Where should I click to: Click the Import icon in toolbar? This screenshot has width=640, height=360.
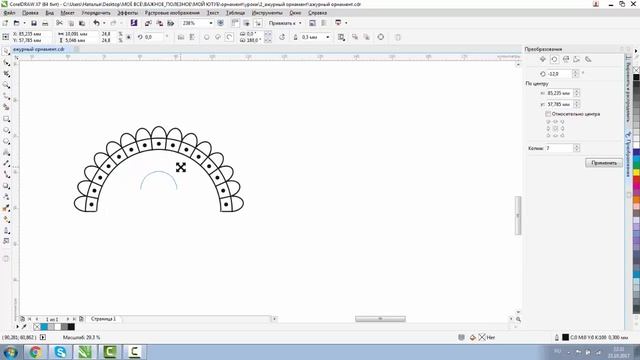pyautogui.click(x=148, y=23)
